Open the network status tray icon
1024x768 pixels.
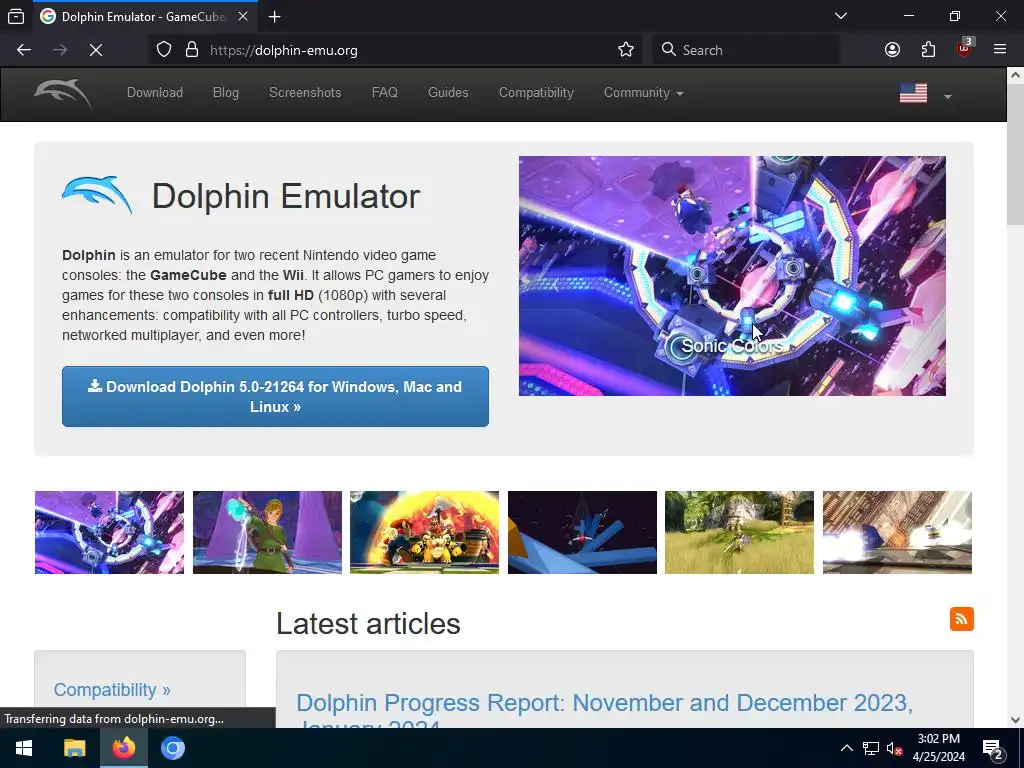(x=871, y=748)
